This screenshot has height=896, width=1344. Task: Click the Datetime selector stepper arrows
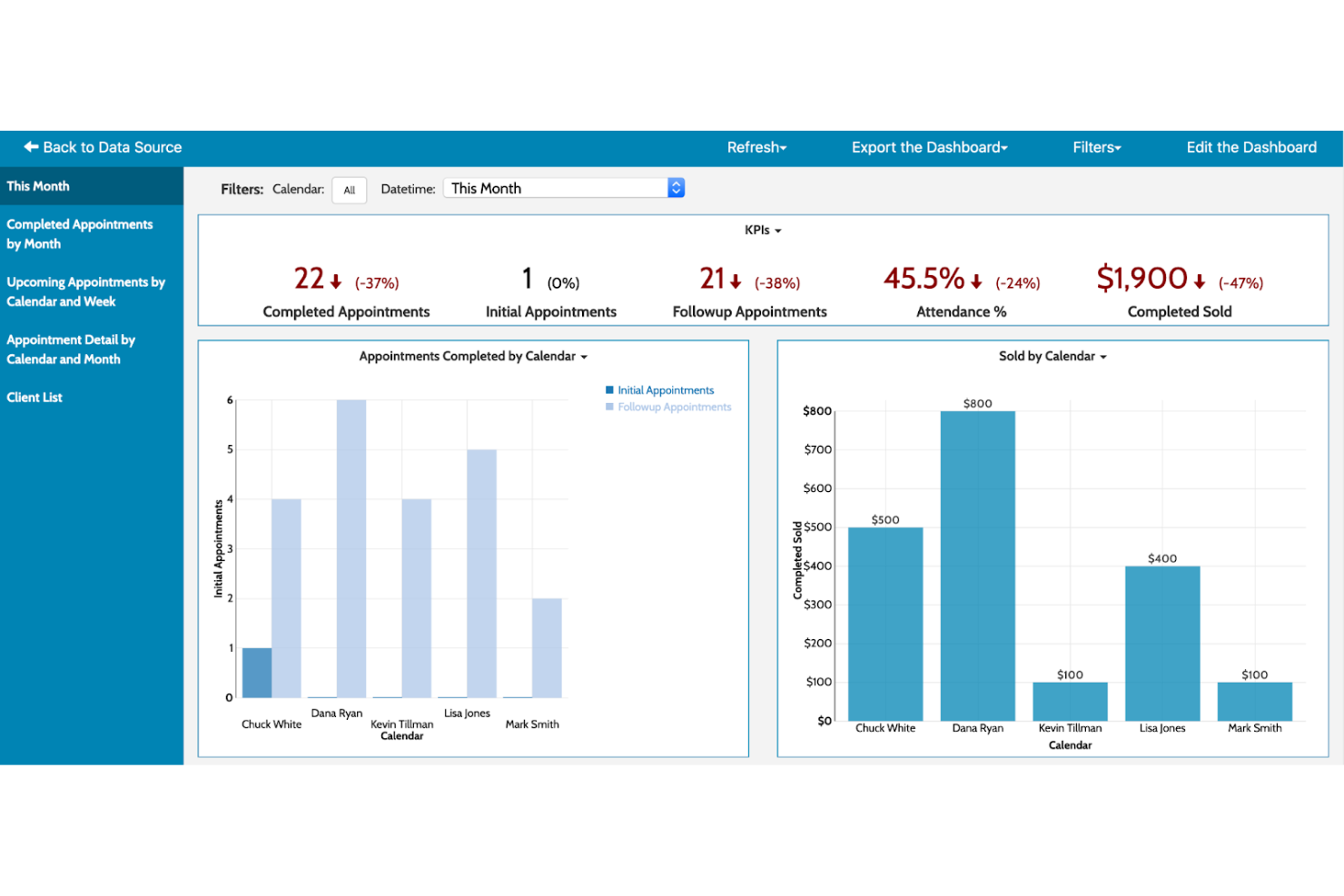[x=676, y=187]
